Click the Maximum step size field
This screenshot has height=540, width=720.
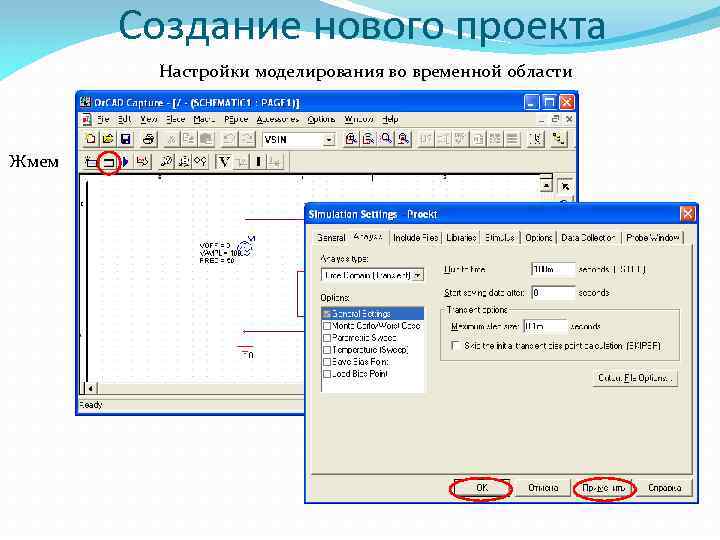546,326
